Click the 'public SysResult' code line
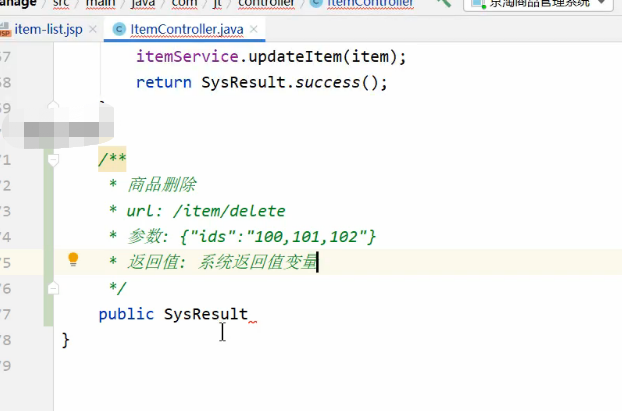 click(x=173, y=314)
